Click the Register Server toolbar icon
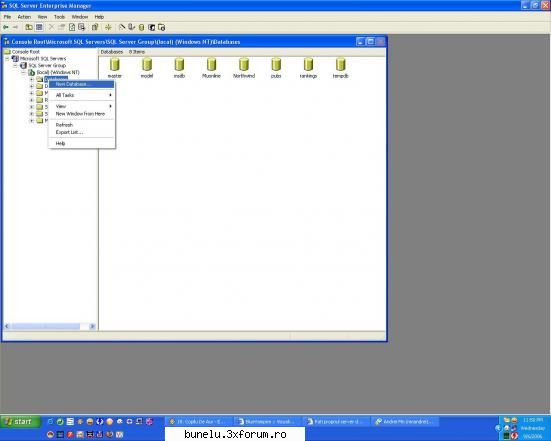 coord(131,27)
